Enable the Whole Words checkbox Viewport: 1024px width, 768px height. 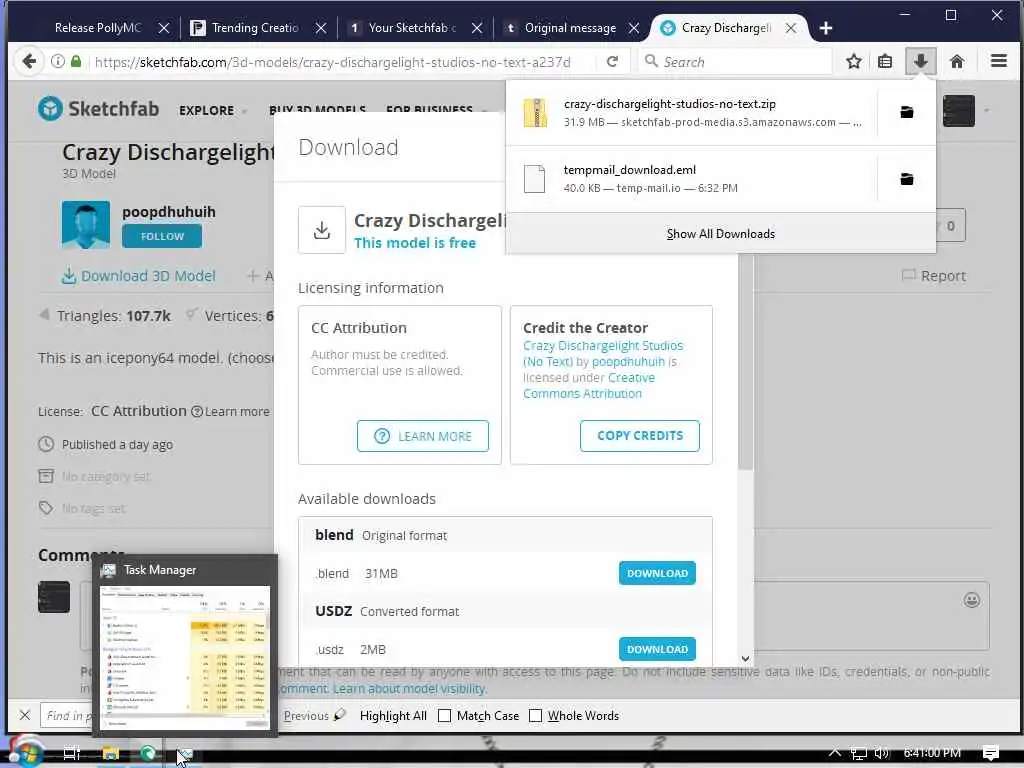click(535, 716)
